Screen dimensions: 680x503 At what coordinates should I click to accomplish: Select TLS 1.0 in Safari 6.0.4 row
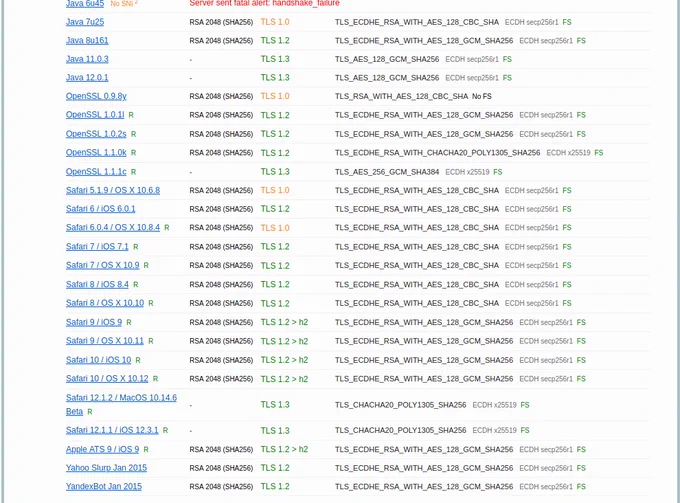click(275, 228)
